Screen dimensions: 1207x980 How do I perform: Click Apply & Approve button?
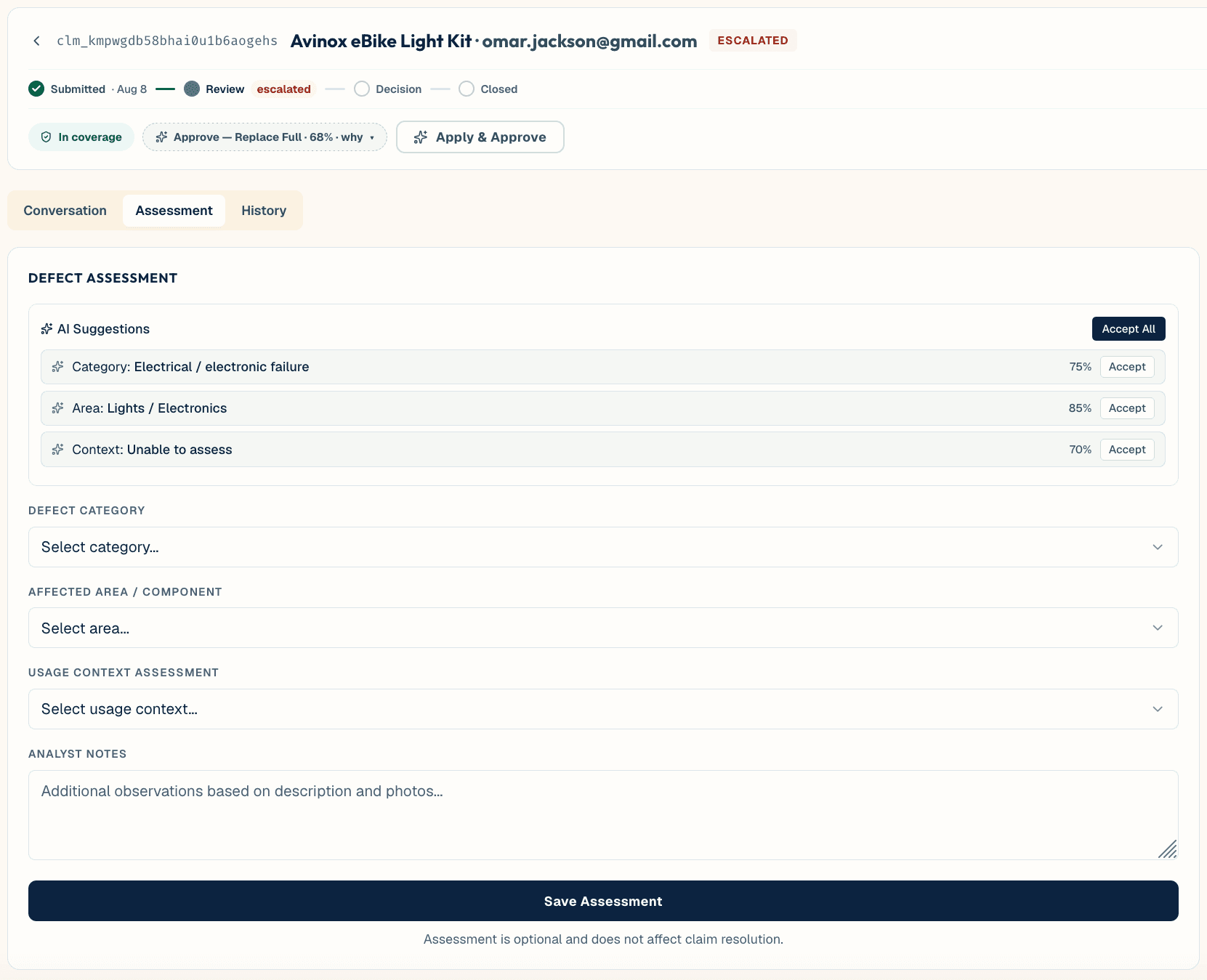(480, 137)
